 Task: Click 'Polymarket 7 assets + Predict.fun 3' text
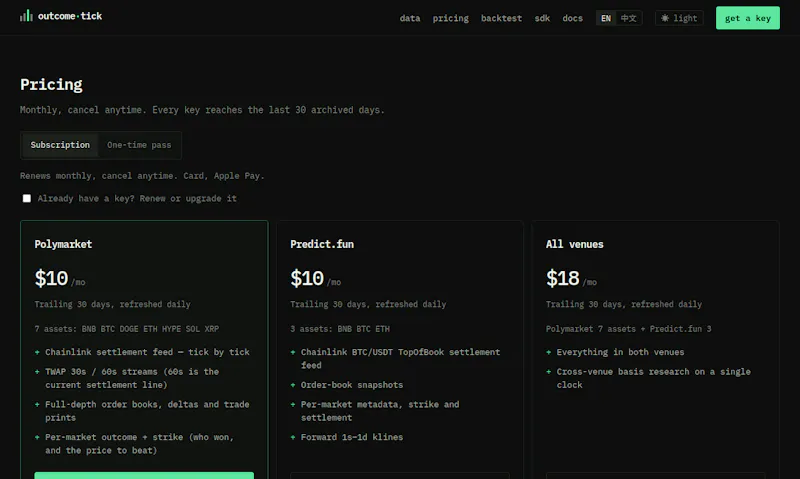629,329
